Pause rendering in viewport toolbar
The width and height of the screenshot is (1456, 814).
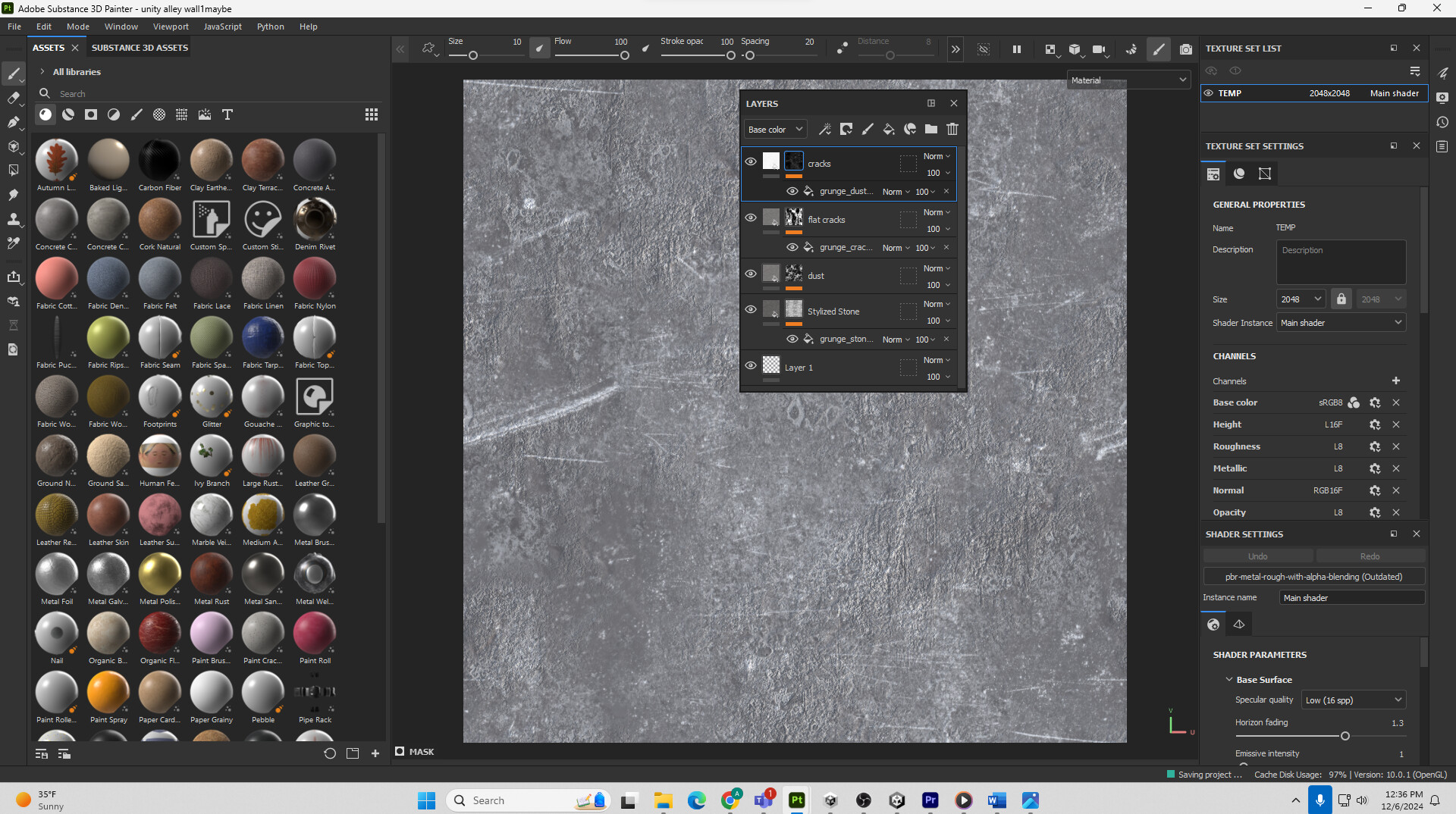click(1017, 49)
